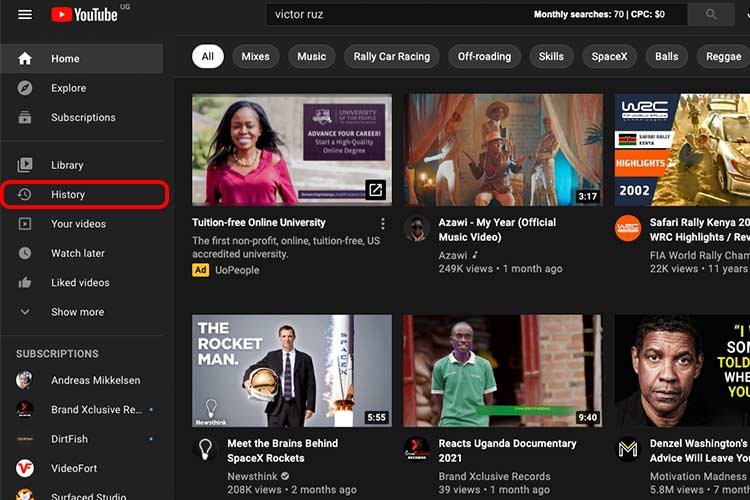Open the Denzel Washington video thumbnail
The height and width of the screenshot is (500, 750).
click(682, 371)
